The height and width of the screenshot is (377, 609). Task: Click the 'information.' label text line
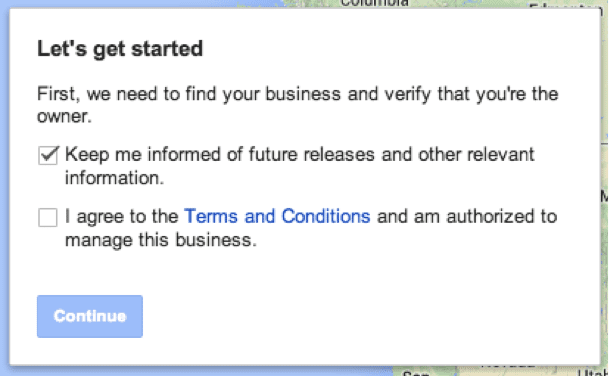click(x=115, y=178)
